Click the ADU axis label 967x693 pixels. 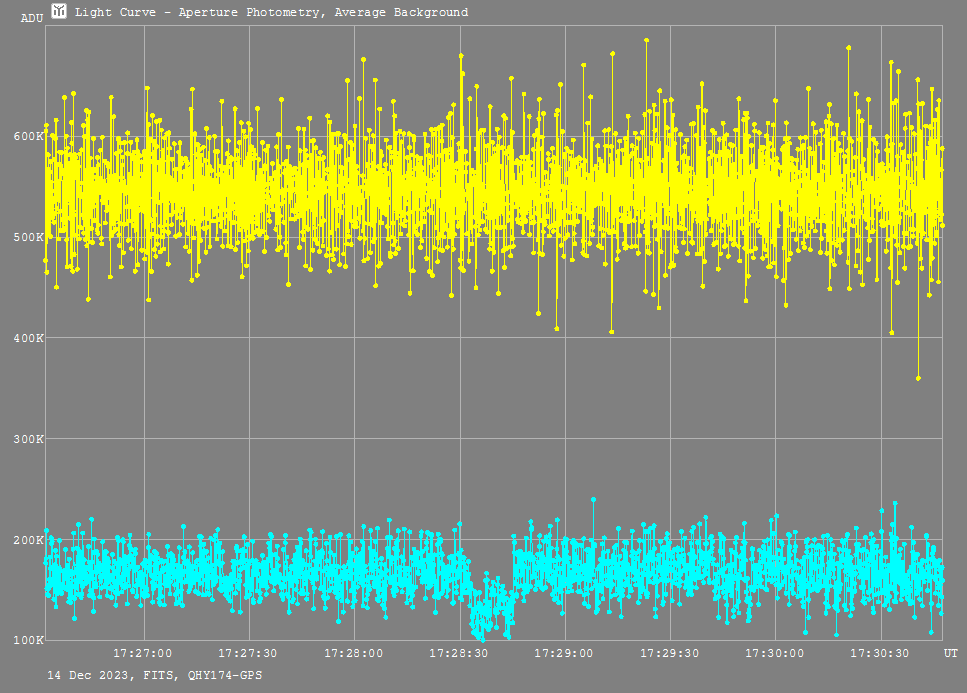point(32,18)
